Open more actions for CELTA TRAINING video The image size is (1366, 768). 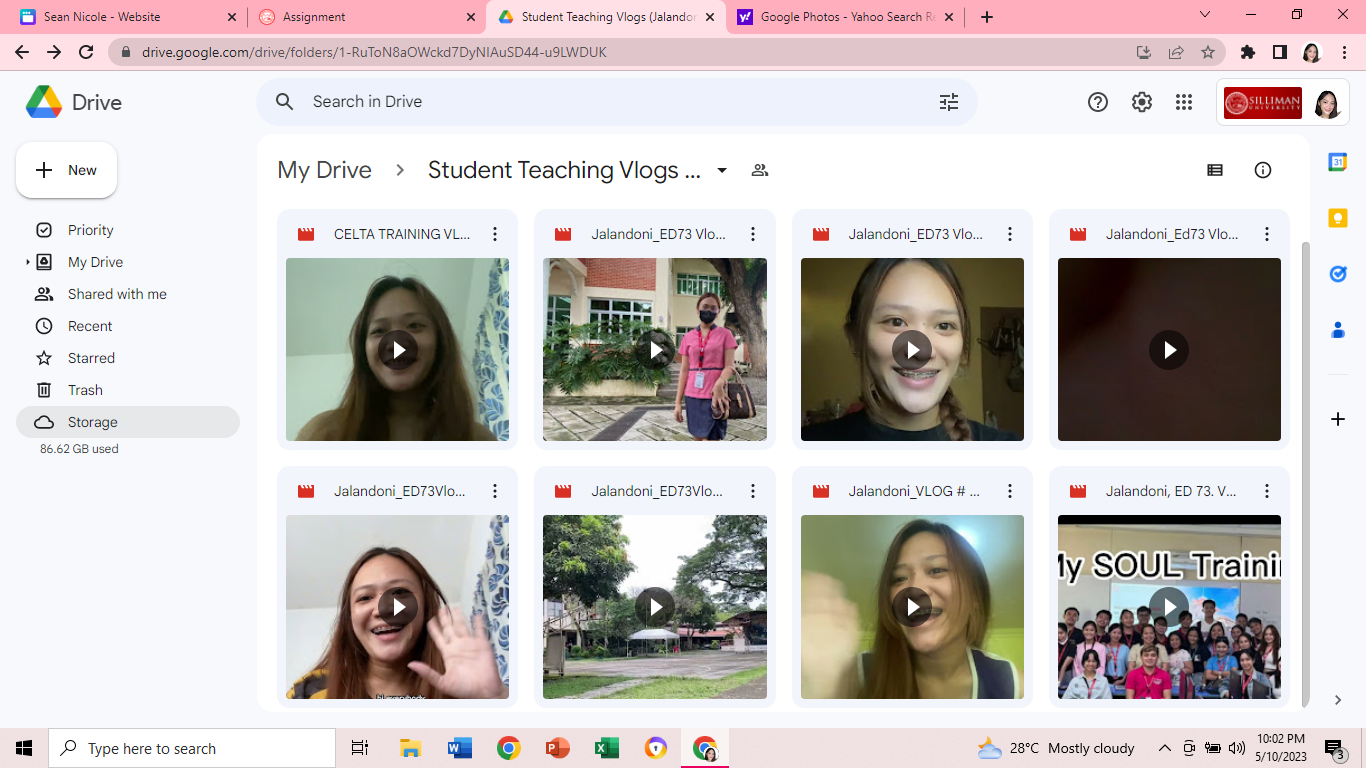[495, 234]
